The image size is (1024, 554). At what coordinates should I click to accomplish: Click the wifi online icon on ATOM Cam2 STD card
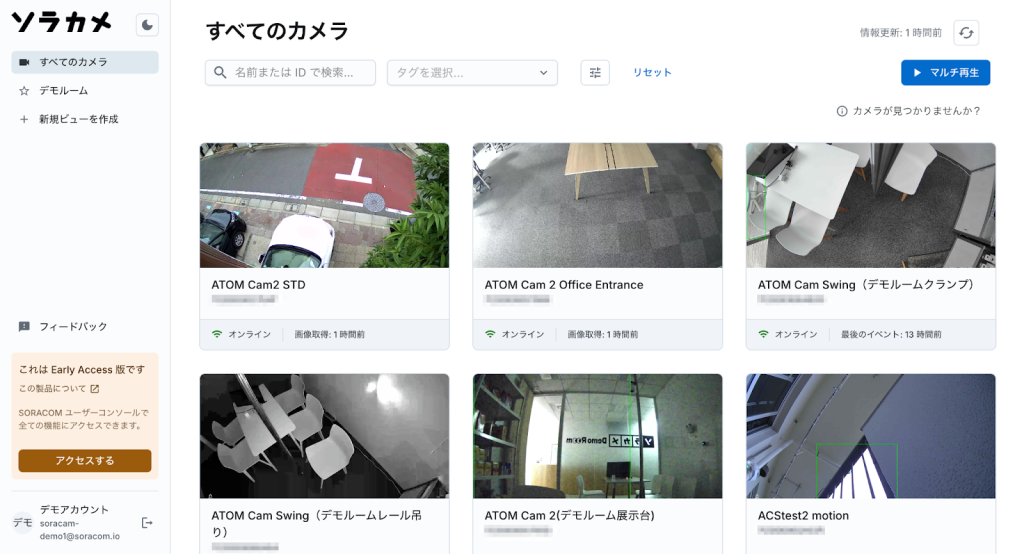[217, 334]
